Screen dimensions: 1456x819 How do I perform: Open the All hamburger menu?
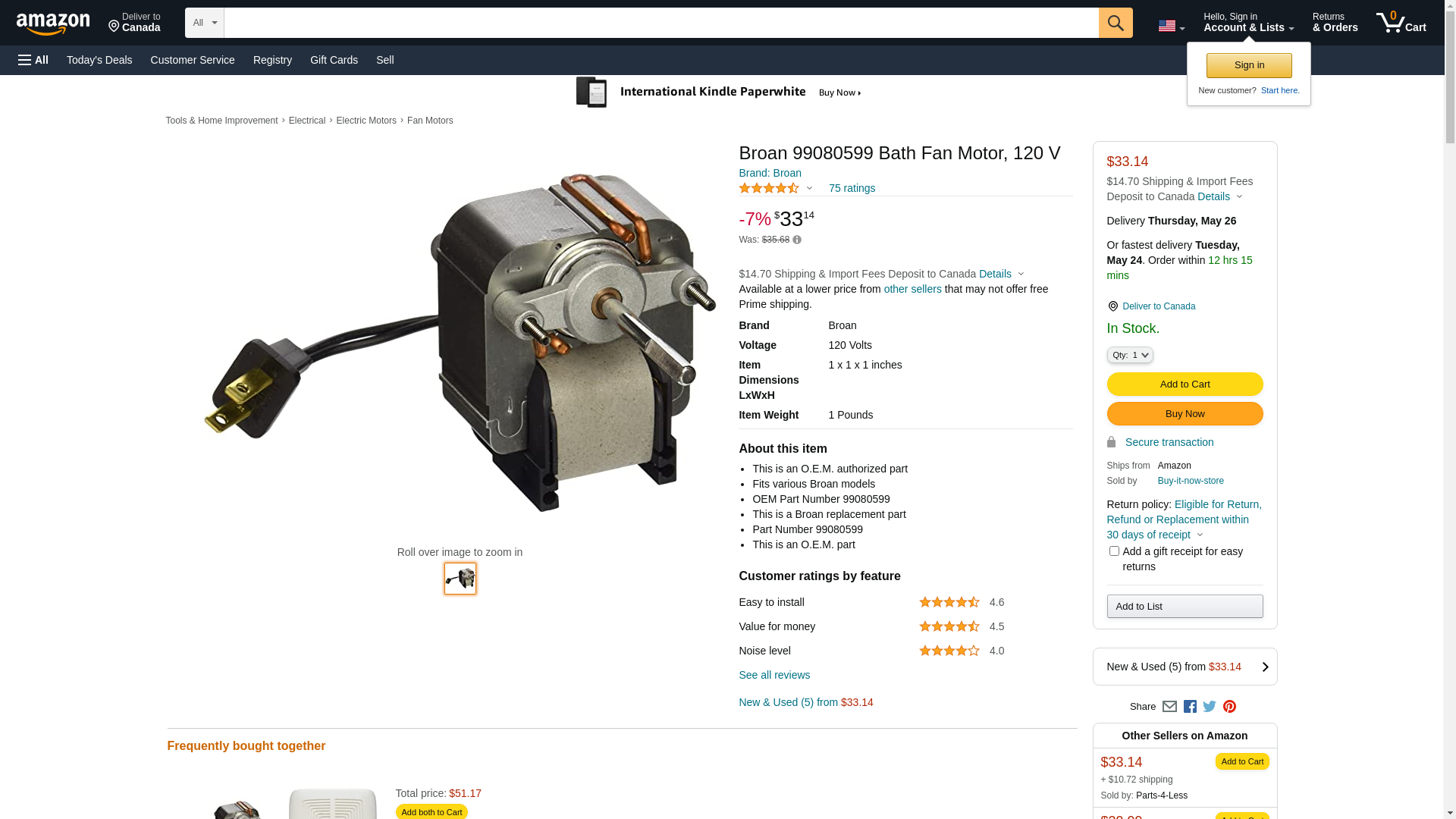33,60
